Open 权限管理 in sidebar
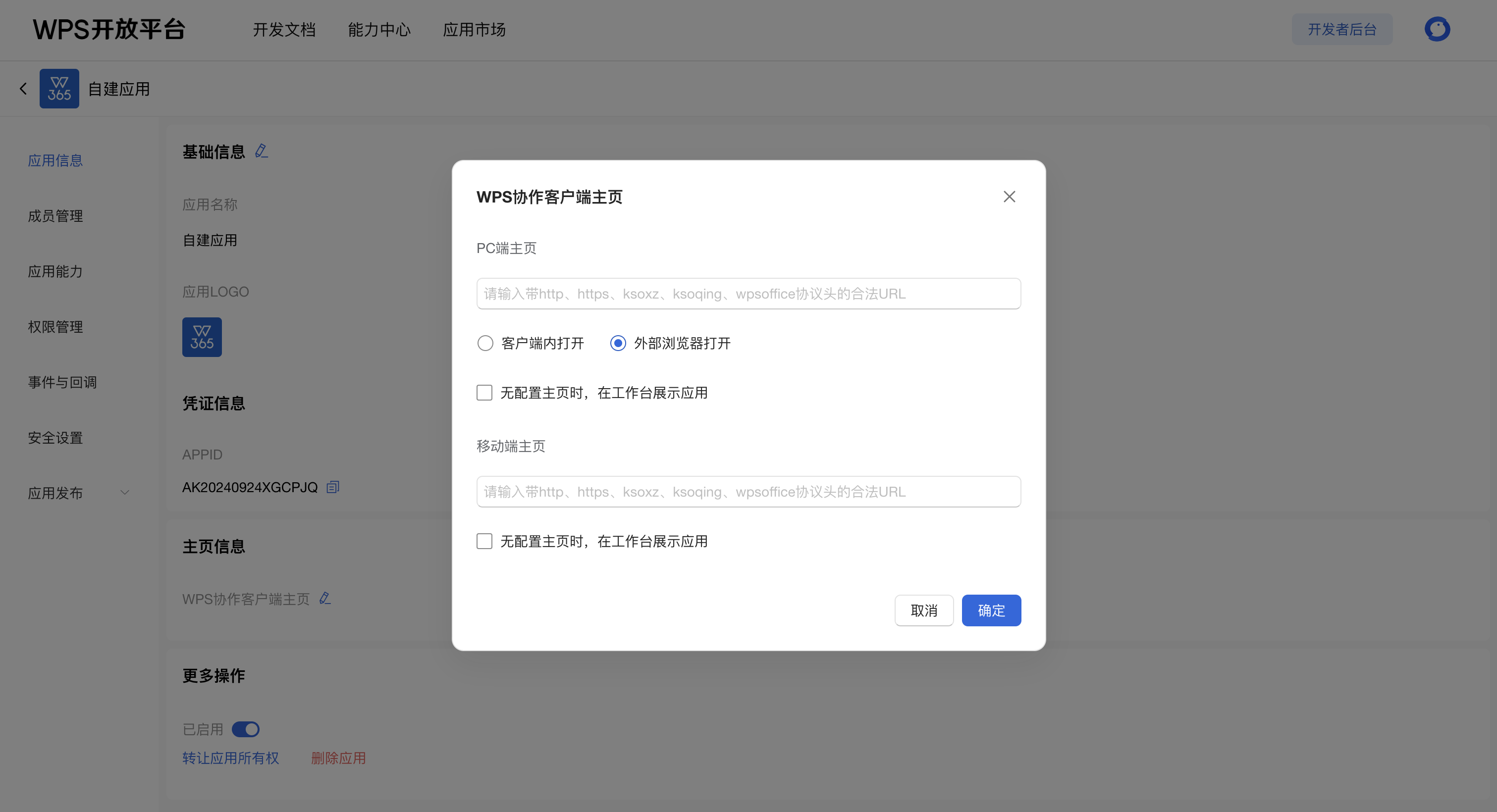Image resolution: width=1497 pixels, height=812 pixels. [x=55, y=327]
